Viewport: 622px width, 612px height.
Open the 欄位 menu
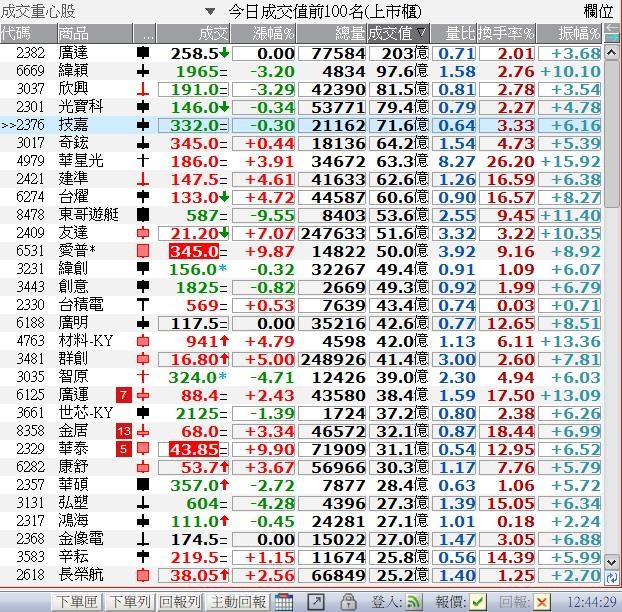[598, 12]
